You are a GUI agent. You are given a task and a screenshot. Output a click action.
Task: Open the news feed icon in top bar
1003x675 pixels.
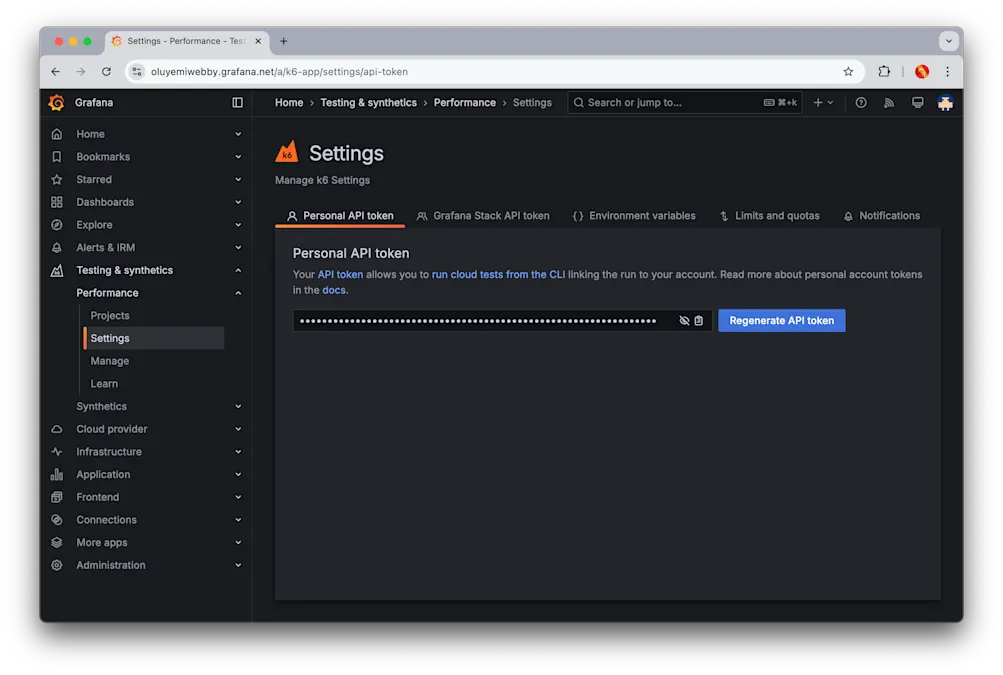point(888,102)
